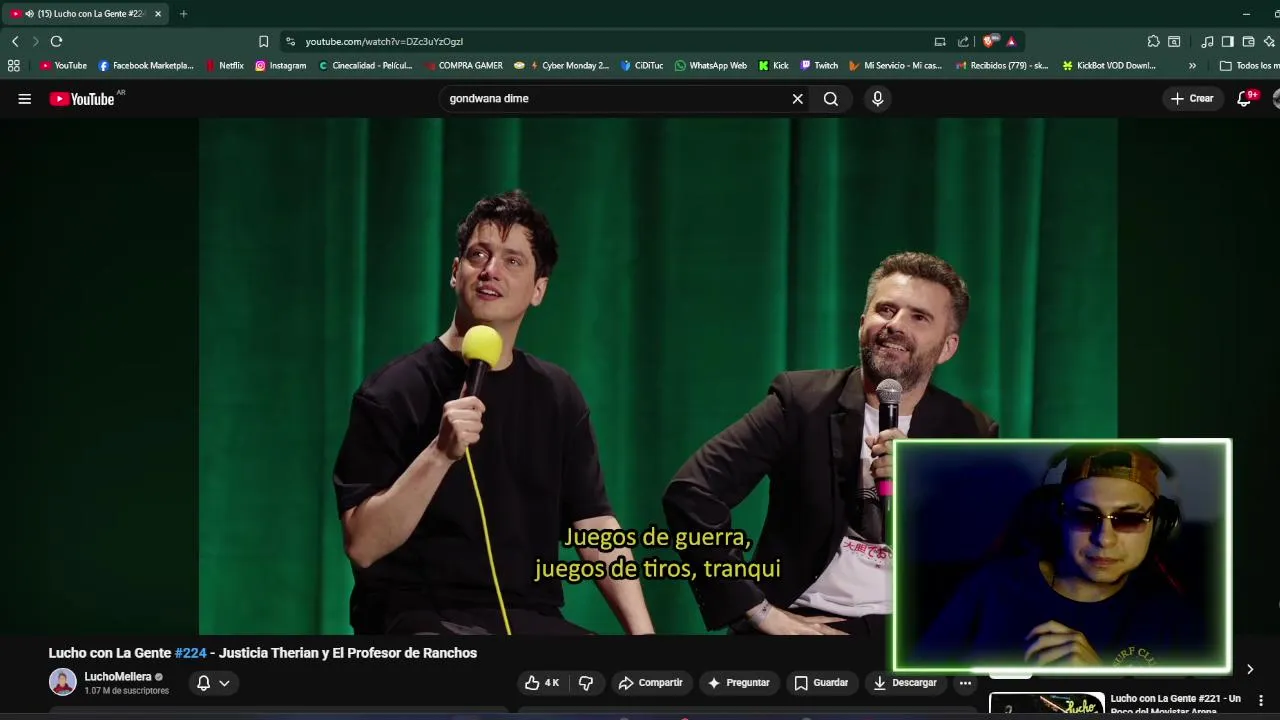Open the Netflix bookmark

(225, 65)
